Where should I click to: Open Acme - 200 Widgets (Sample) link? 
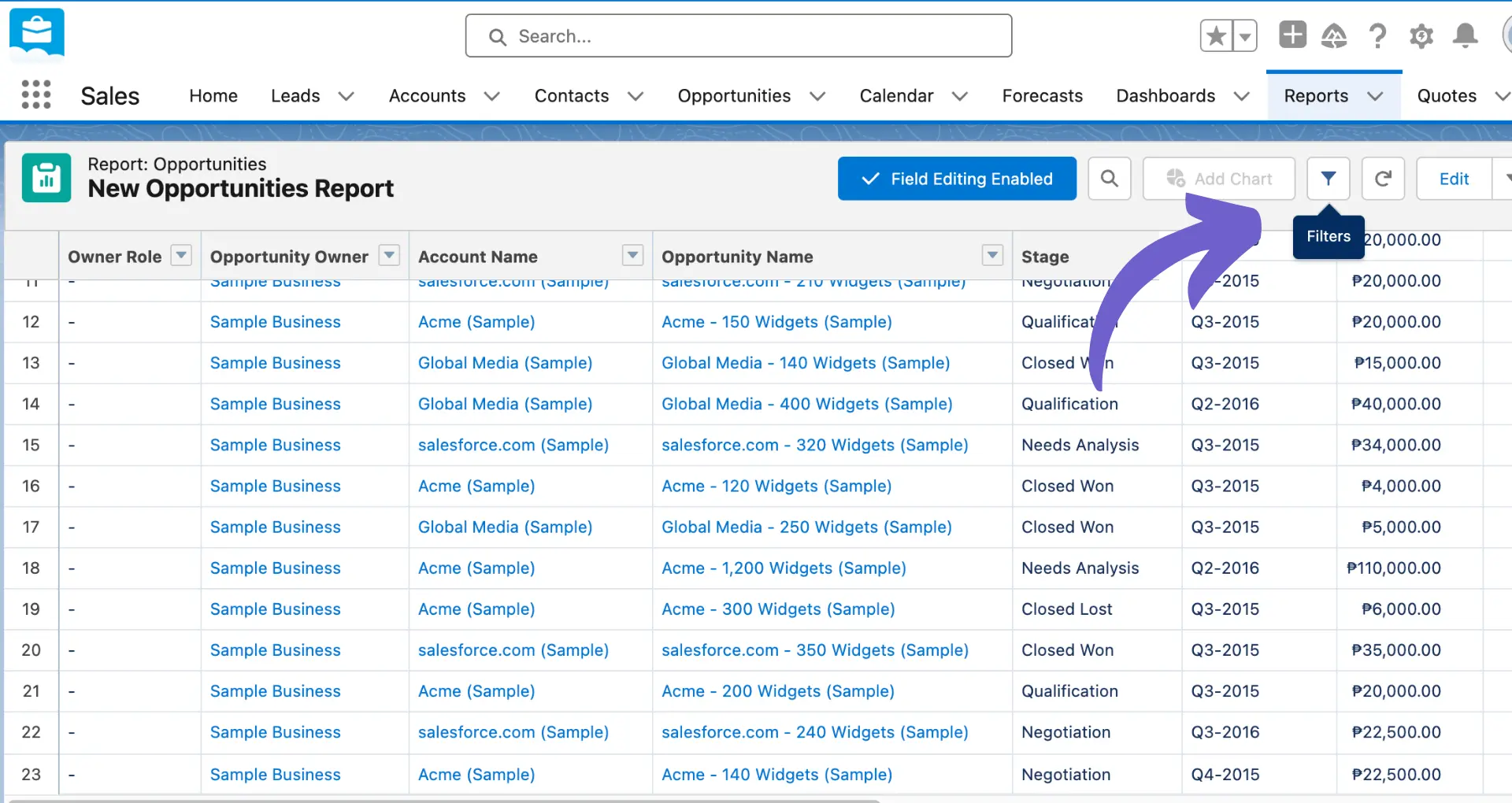778,690
